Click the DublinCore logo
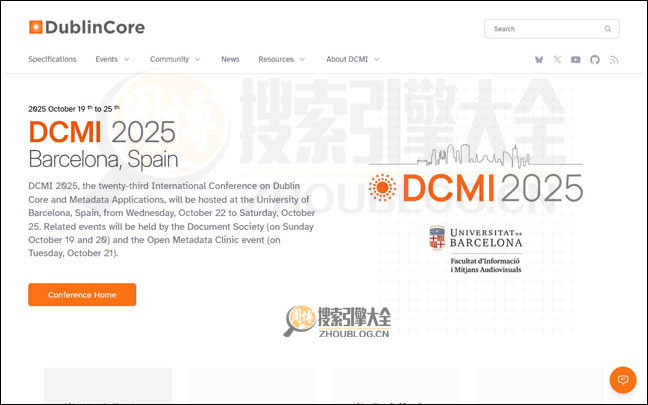Screen dimensions: 648x405 tap(87, 27)
